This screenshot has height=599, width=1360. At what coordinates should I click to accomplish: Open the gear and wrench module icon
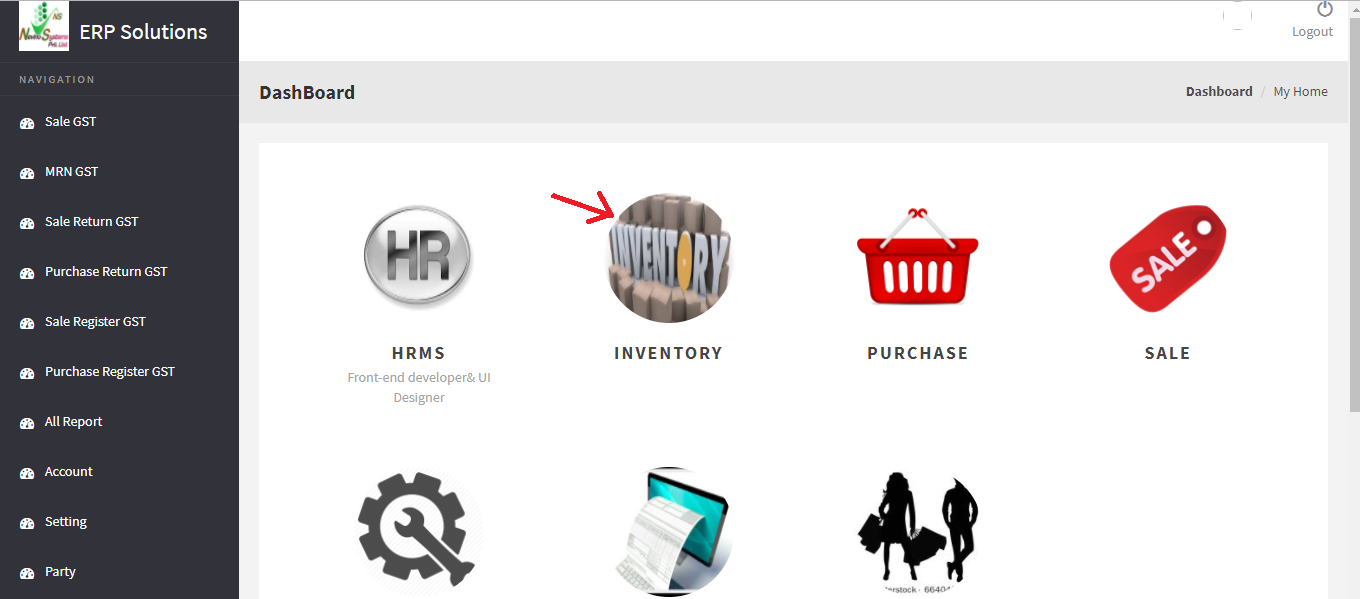418,530
